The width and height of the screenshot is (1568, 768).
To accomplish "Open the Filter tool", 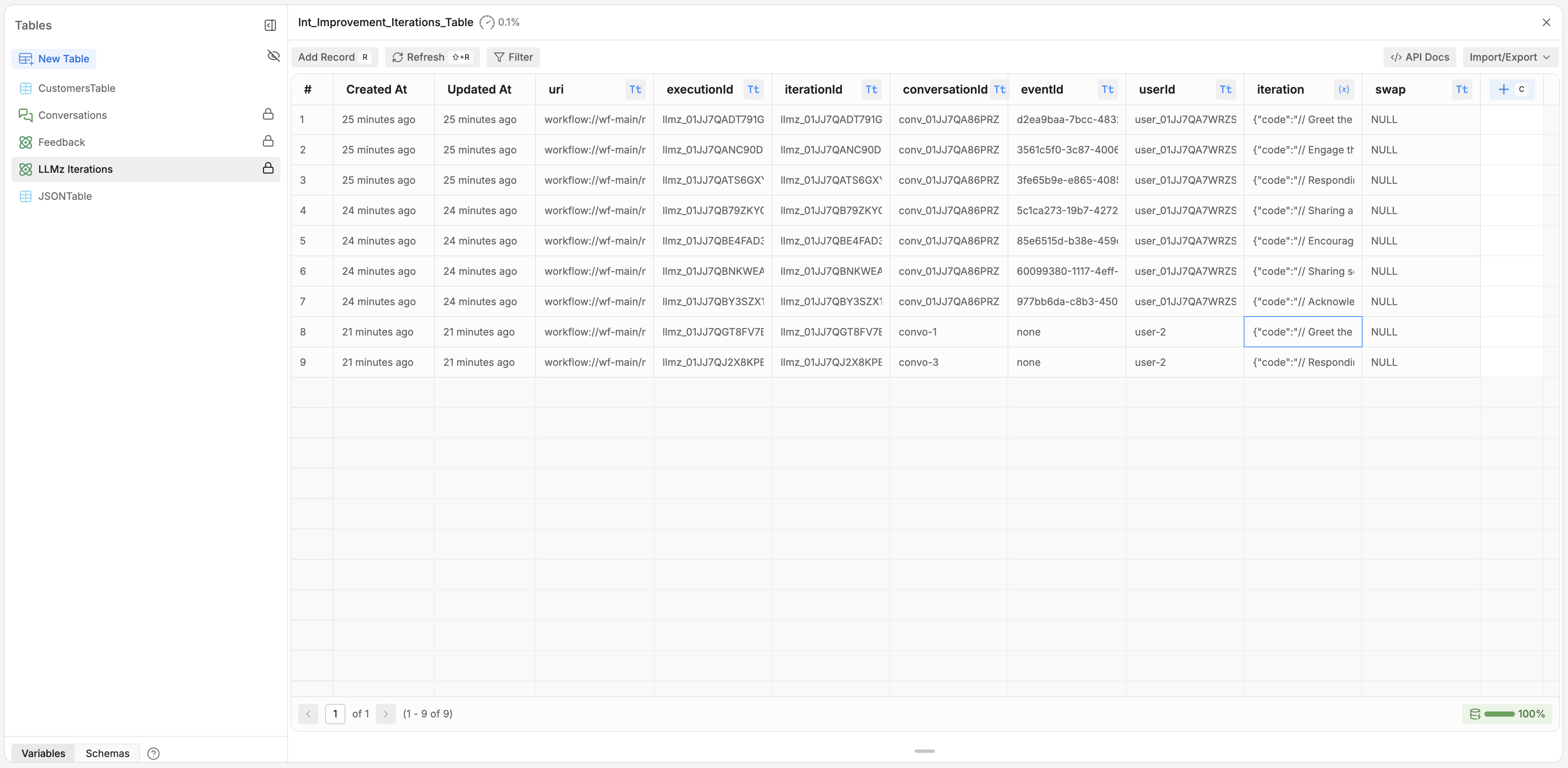I will click(x=512, y=57).
